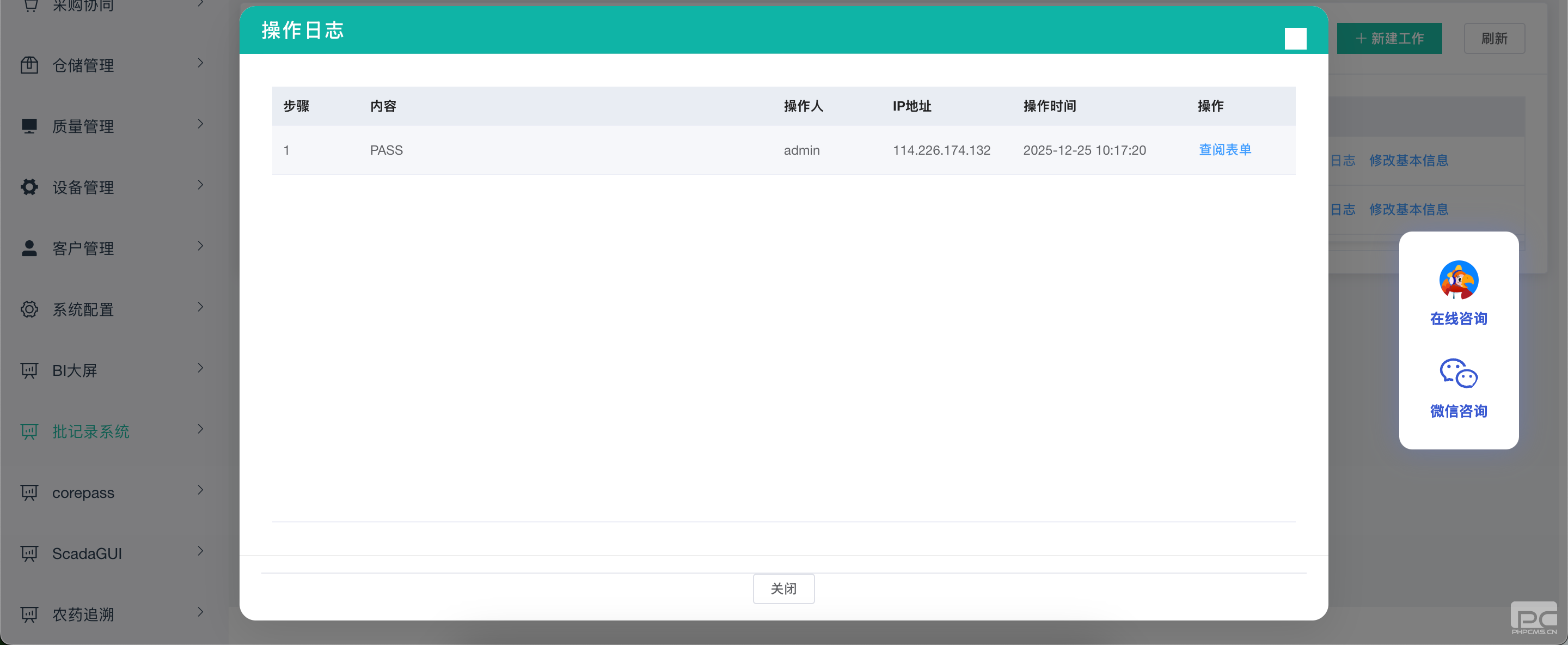Click the BI大屏 presentation board icon
Screen dimensions: 1568x645
29,370
